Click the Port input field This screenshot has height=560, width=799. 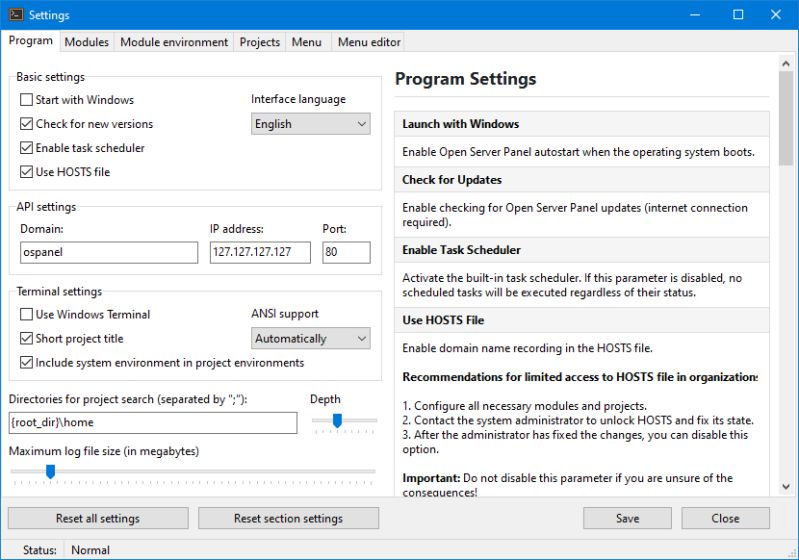coord(346,252)
